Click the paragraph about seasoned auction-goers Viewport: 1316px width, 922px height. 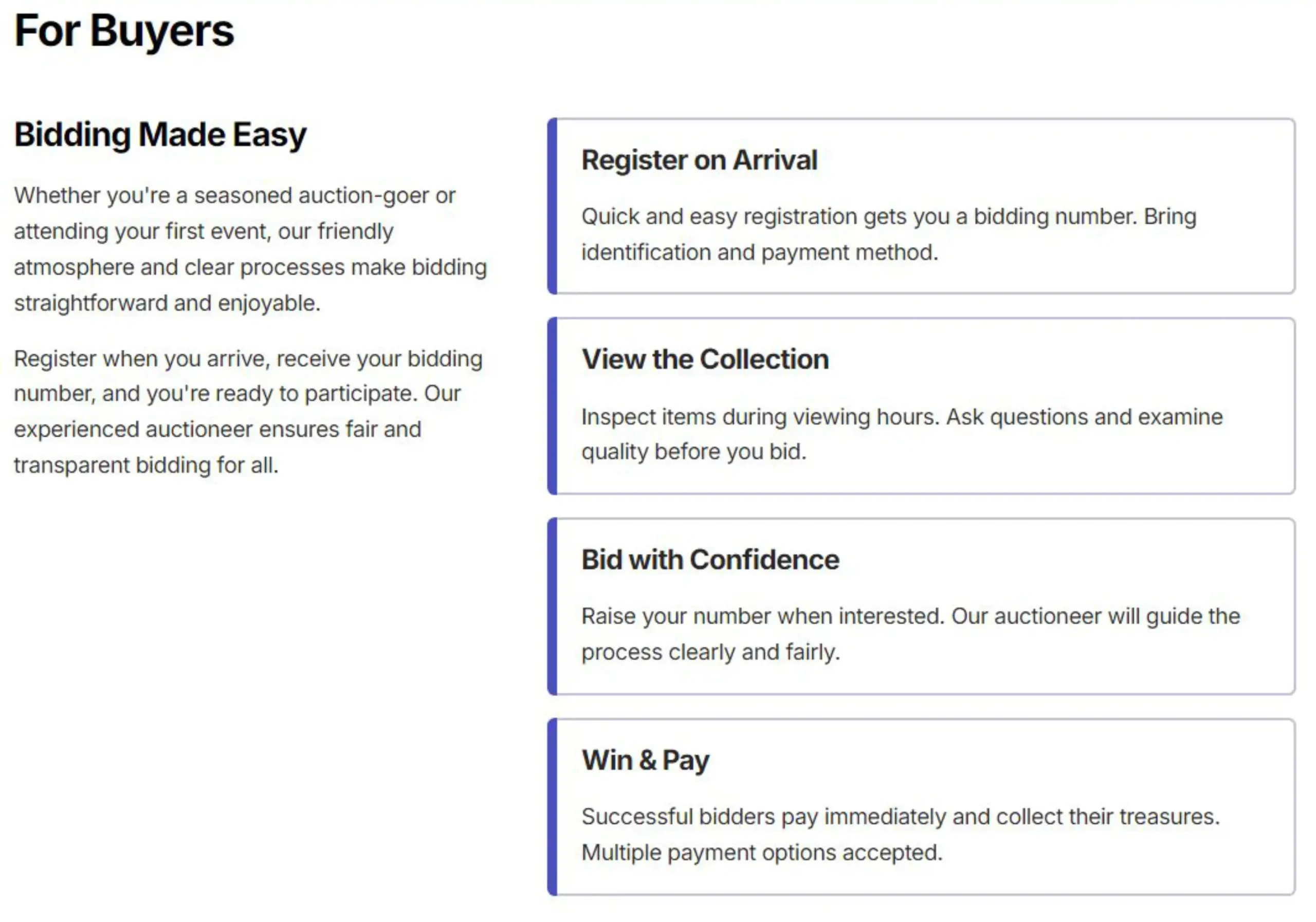point(250,249)
